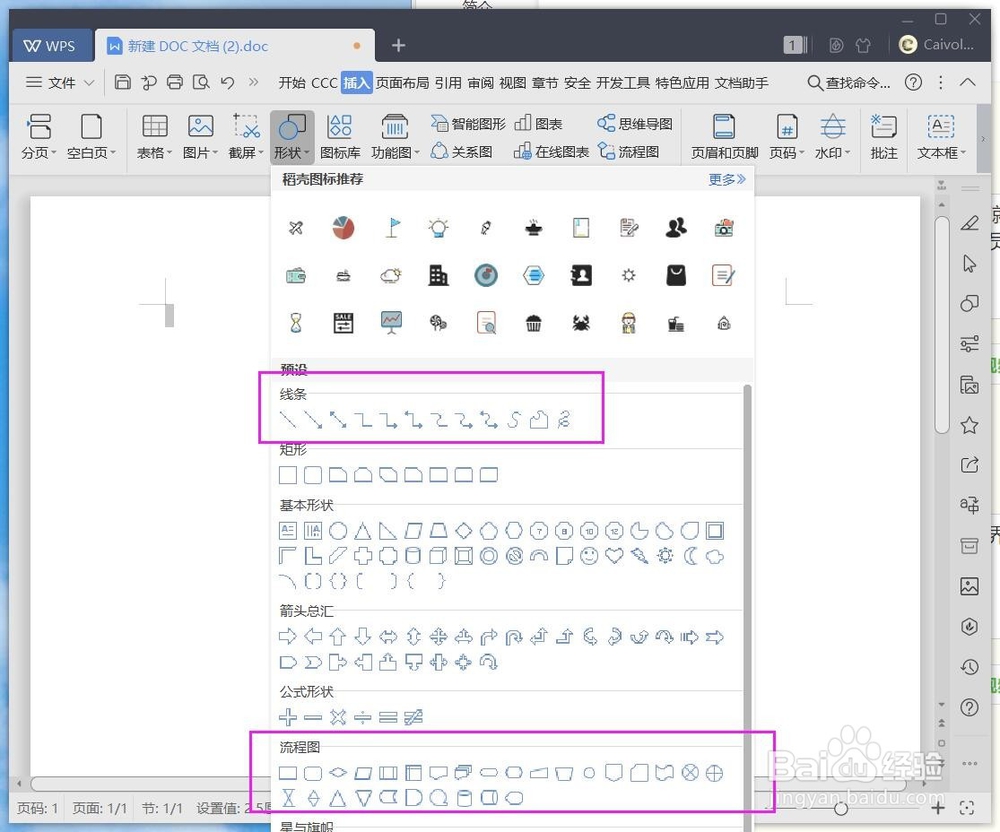Add a new document tab with plus
The width and height of the screenshot is (1000, 832).
click(x=399, y=45)
